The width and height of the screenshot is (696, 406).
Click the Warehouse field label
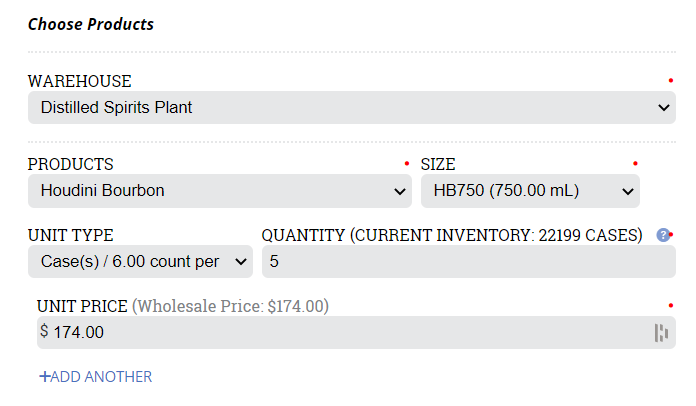point(79,81)
